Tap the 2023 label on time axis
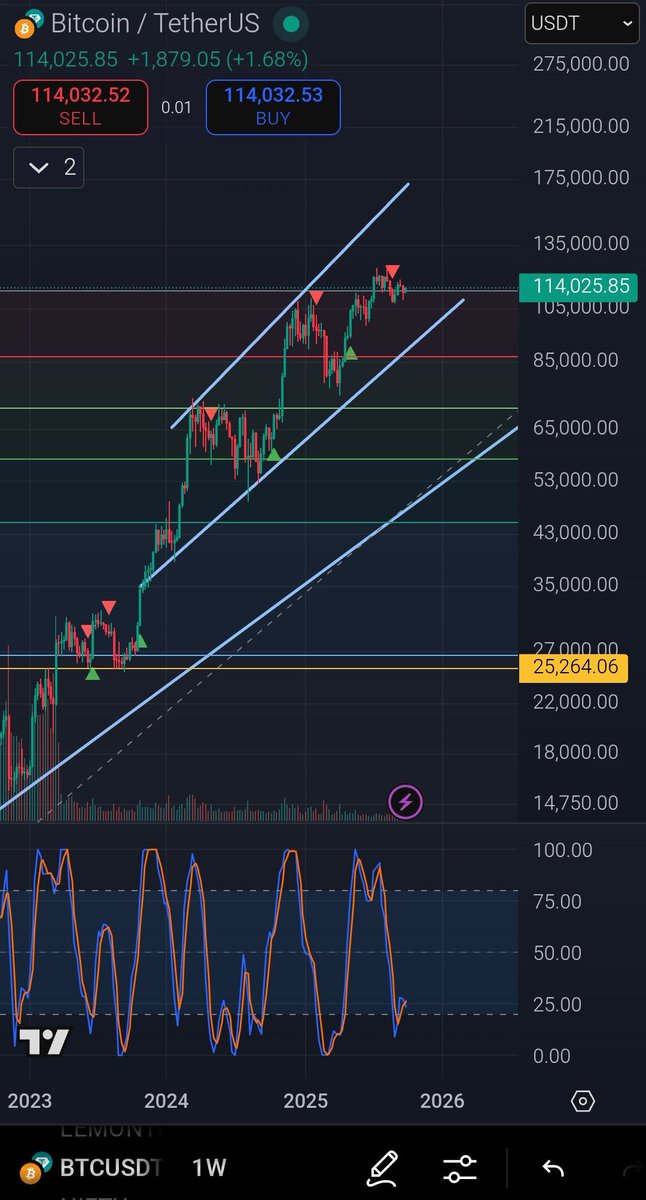The image size is (646, 1200). pos(29,1101)
